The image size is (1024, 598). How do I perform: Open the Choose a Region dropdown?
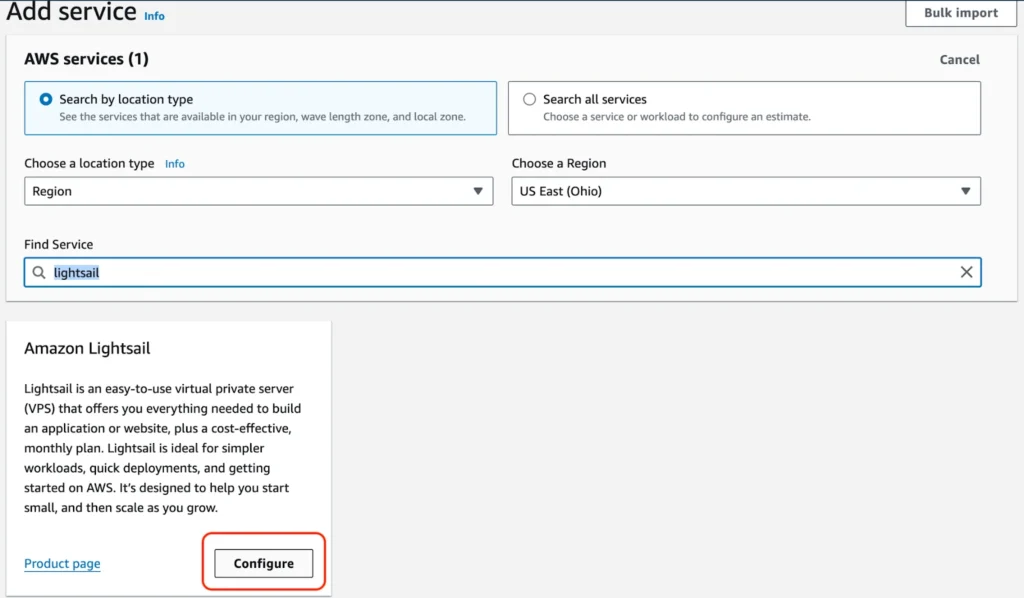(x=745, y=191)
